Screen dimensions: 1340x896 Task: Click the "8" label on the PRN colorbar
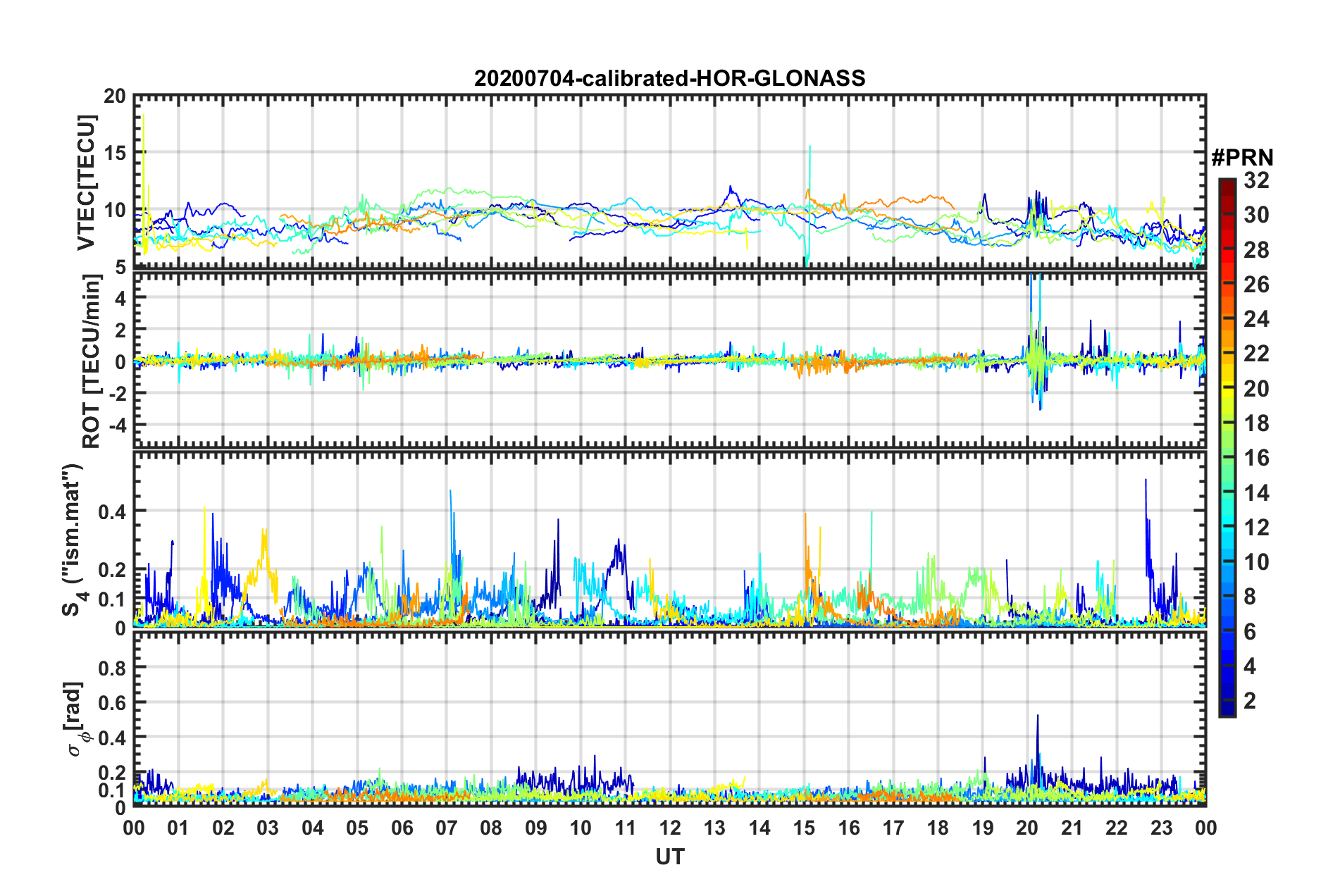1250,597
